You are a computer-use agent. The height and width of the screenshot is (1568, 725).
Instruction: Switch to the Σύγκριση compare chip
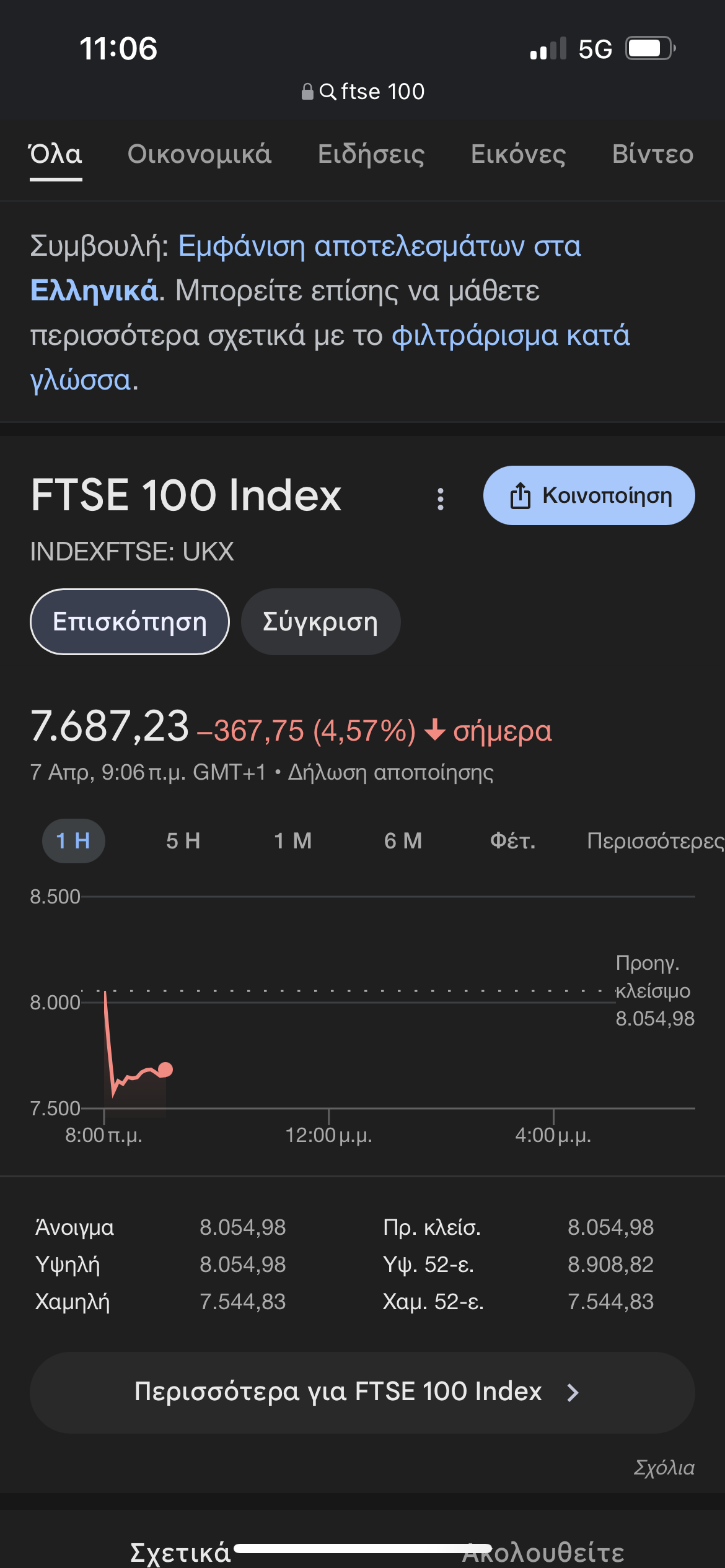[x=320, y=622]
